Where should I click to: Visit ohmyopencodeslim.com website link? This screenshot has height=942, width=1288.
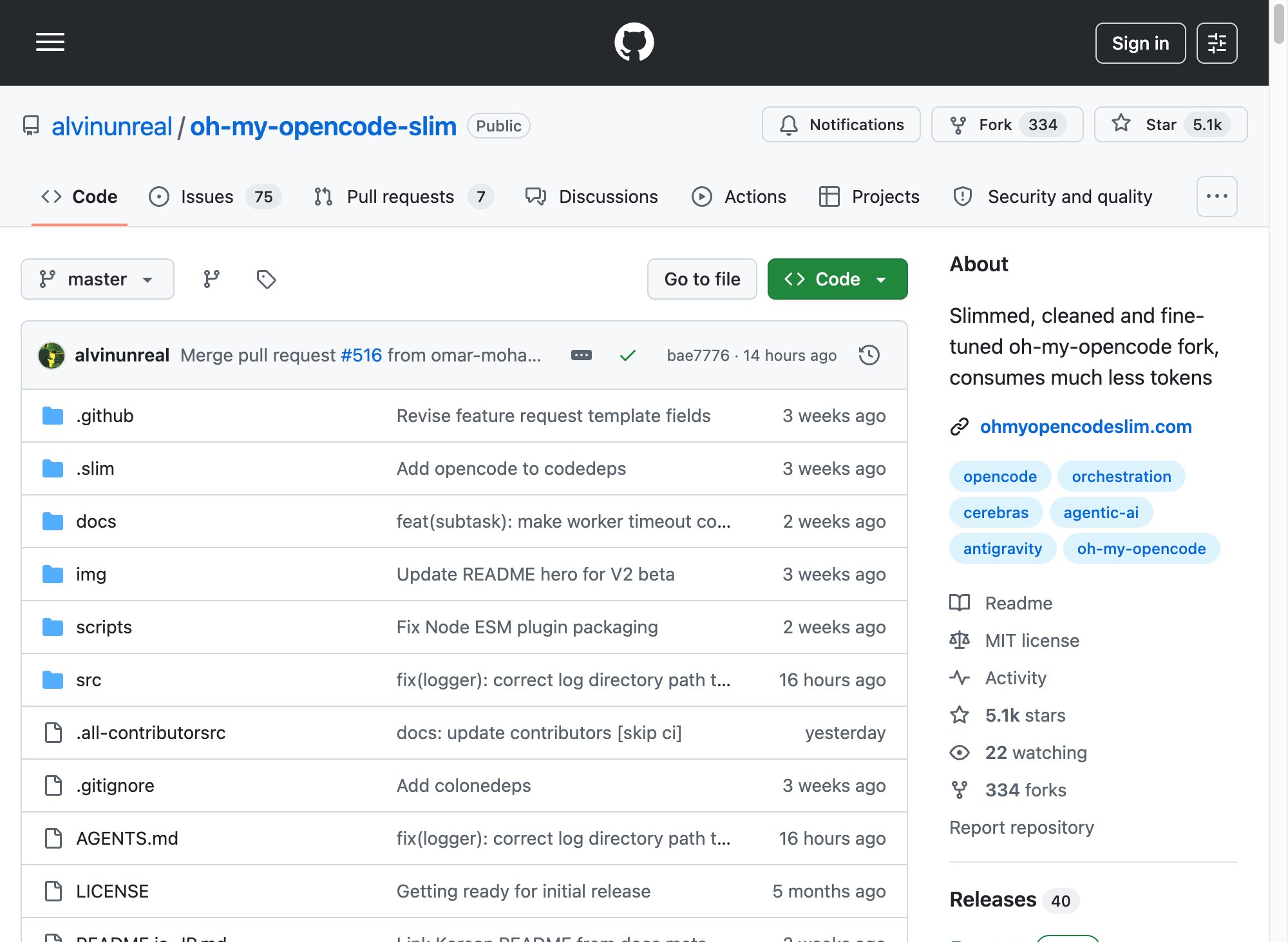[1086, 427]
